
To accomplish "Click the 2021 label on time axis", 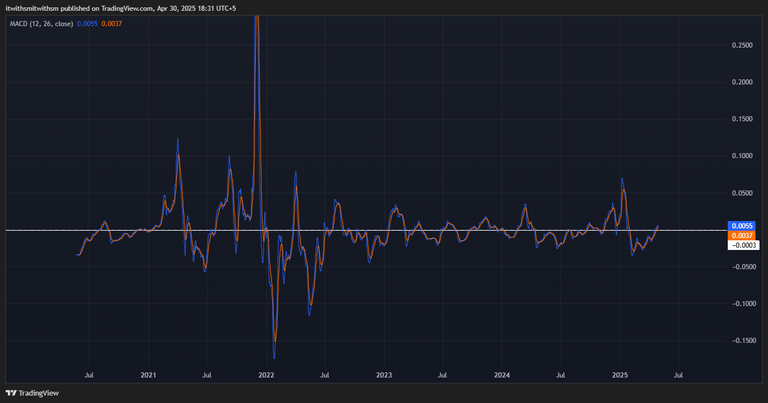I will coord(148,375).
